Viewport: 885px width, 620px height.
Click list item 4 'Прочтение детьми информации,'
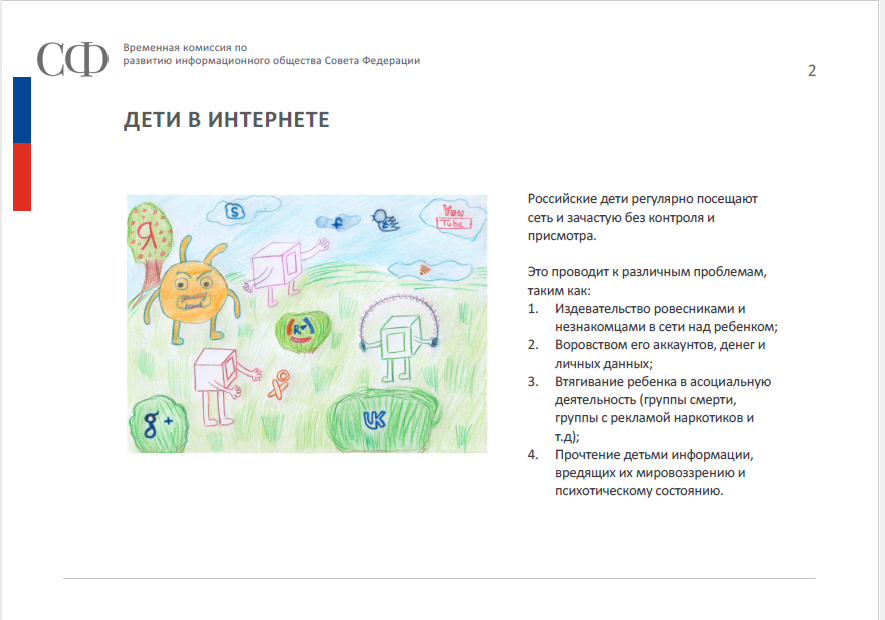(654, 455)
